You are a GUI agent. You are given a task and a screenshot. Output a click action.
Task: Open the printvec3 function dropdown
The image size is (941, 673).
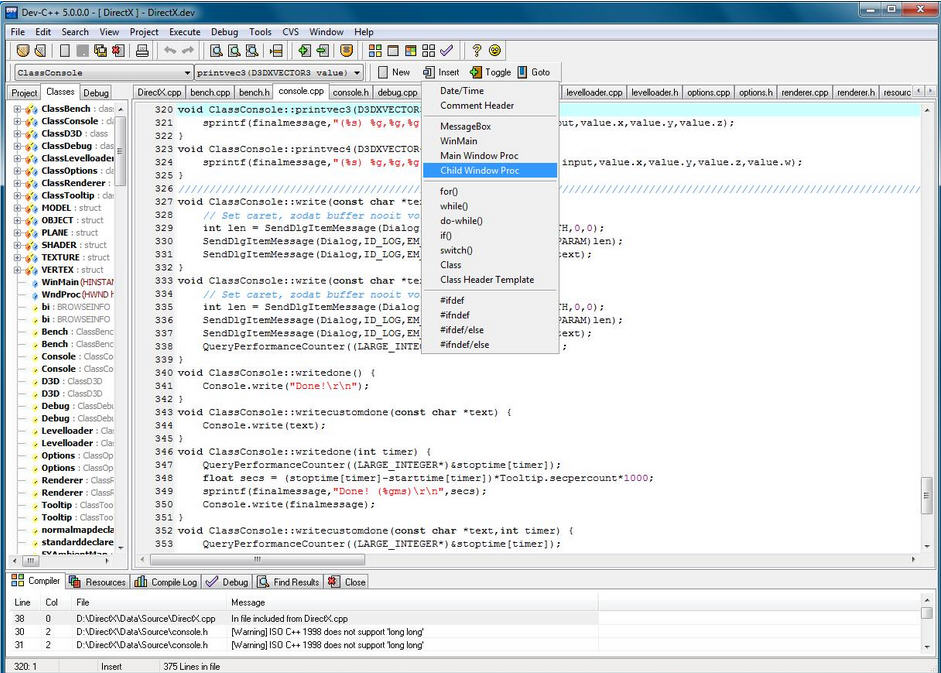tap(357, 73)
